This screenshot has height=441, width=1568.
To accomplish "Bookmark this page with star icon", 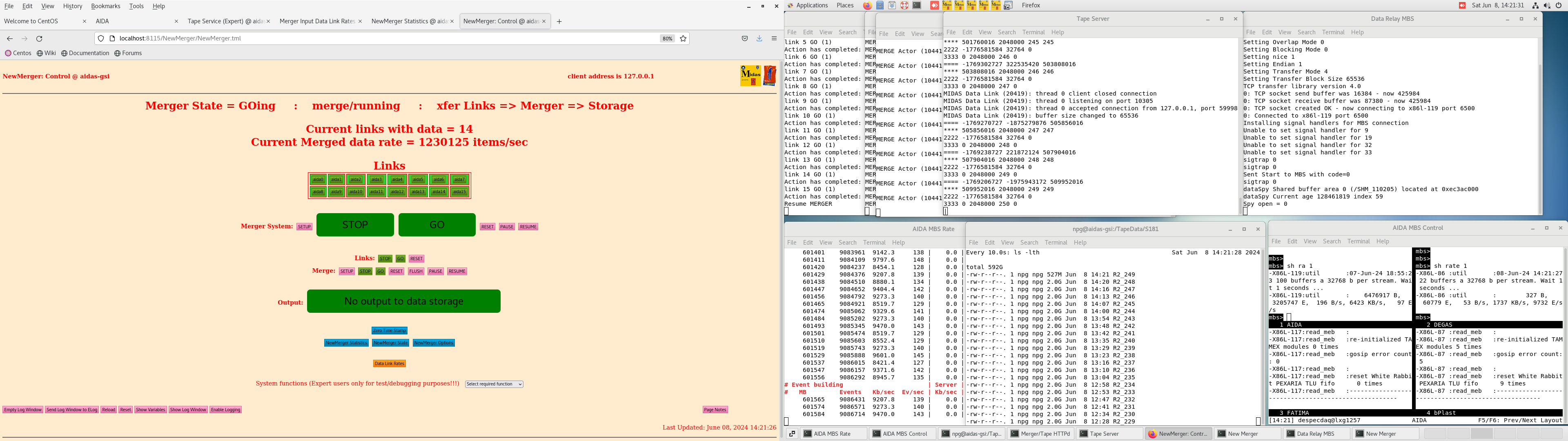I will click(683, 38).
